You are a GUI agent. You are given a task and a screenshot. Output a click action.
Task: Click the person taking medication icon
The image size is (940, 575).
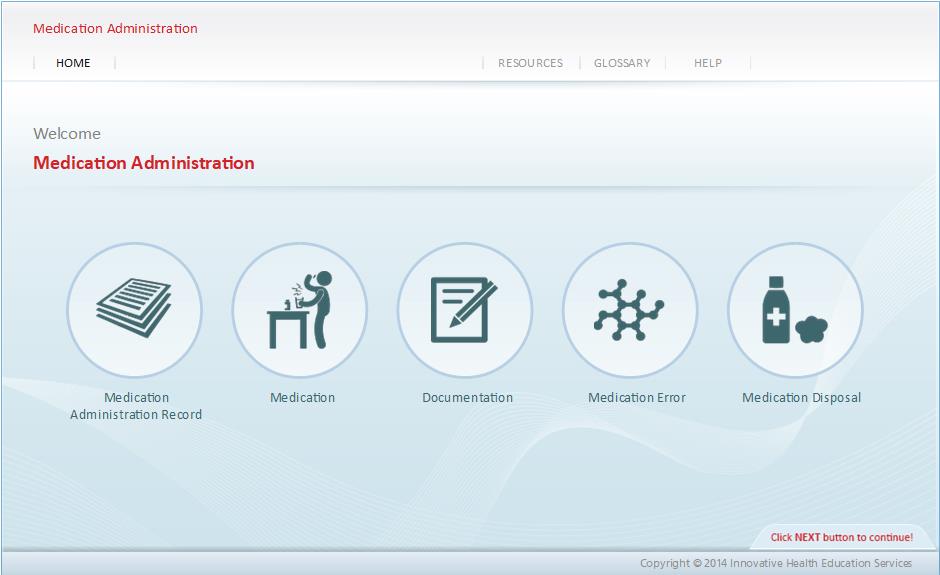pos(300,309)
